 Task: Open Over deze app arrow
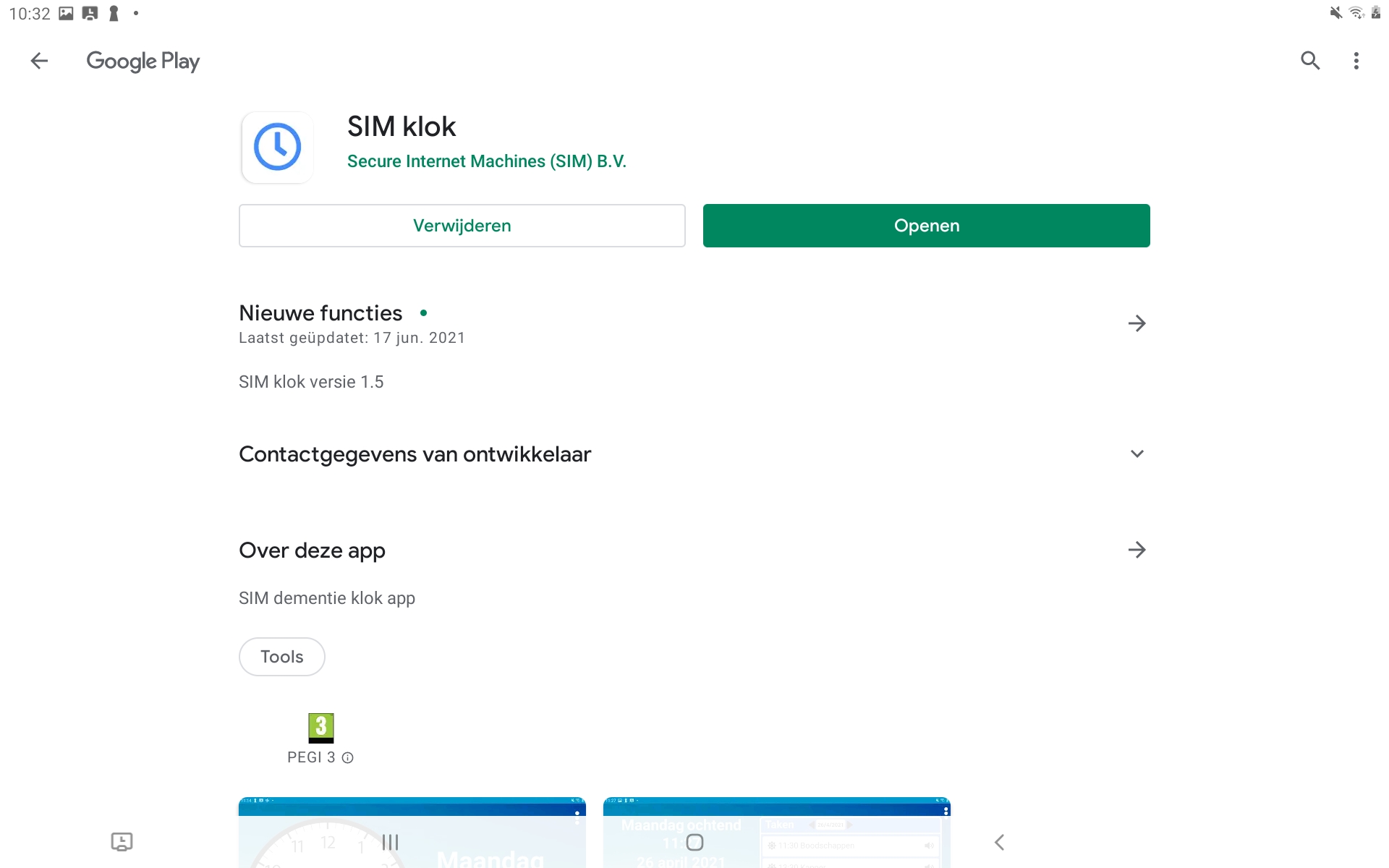tap(1137, 550)
